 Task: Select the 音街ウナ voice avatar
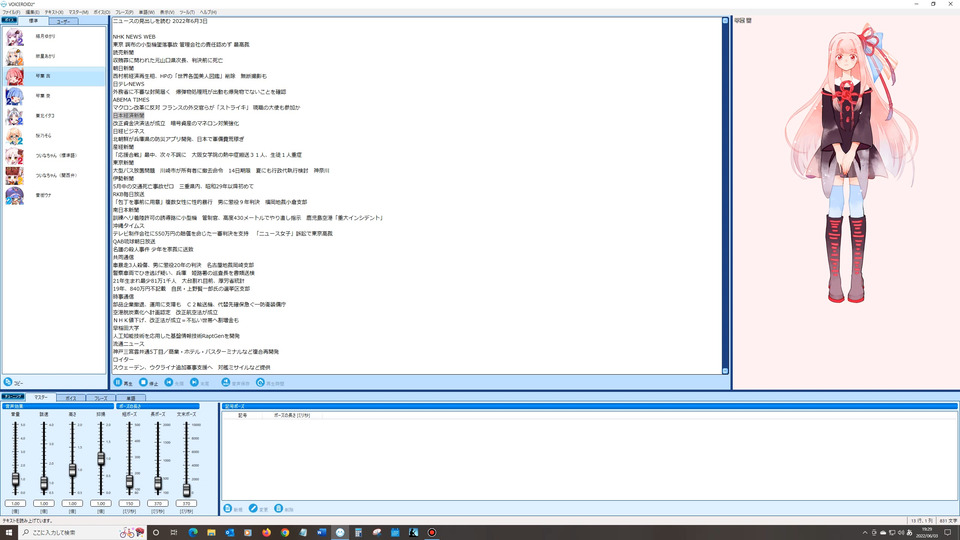pyautogui.click(x=14, y=195)
